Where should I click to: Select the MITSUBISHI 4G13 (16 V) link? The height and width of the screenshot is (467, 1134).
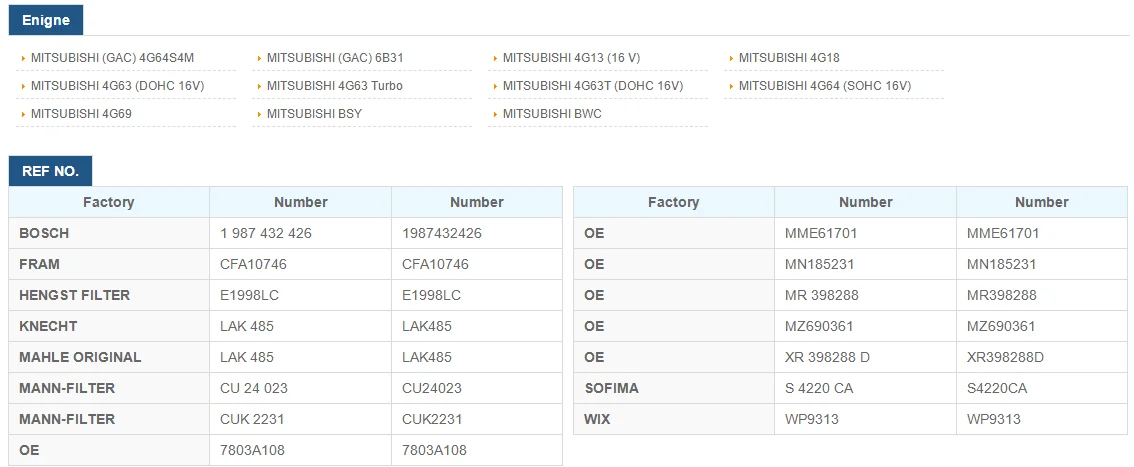pos(571,57)
